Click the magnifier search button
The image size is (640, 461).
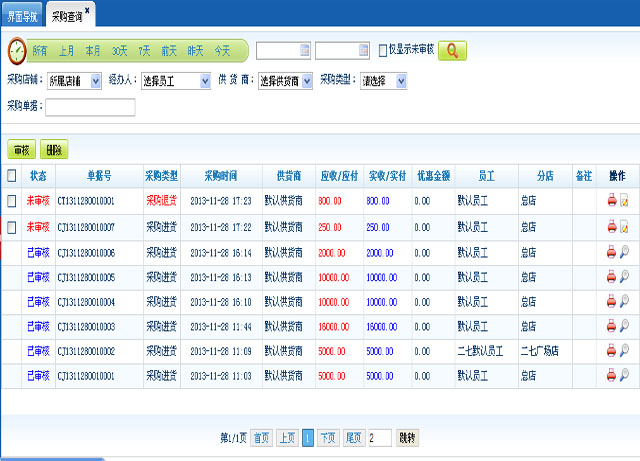click(452, 50)
